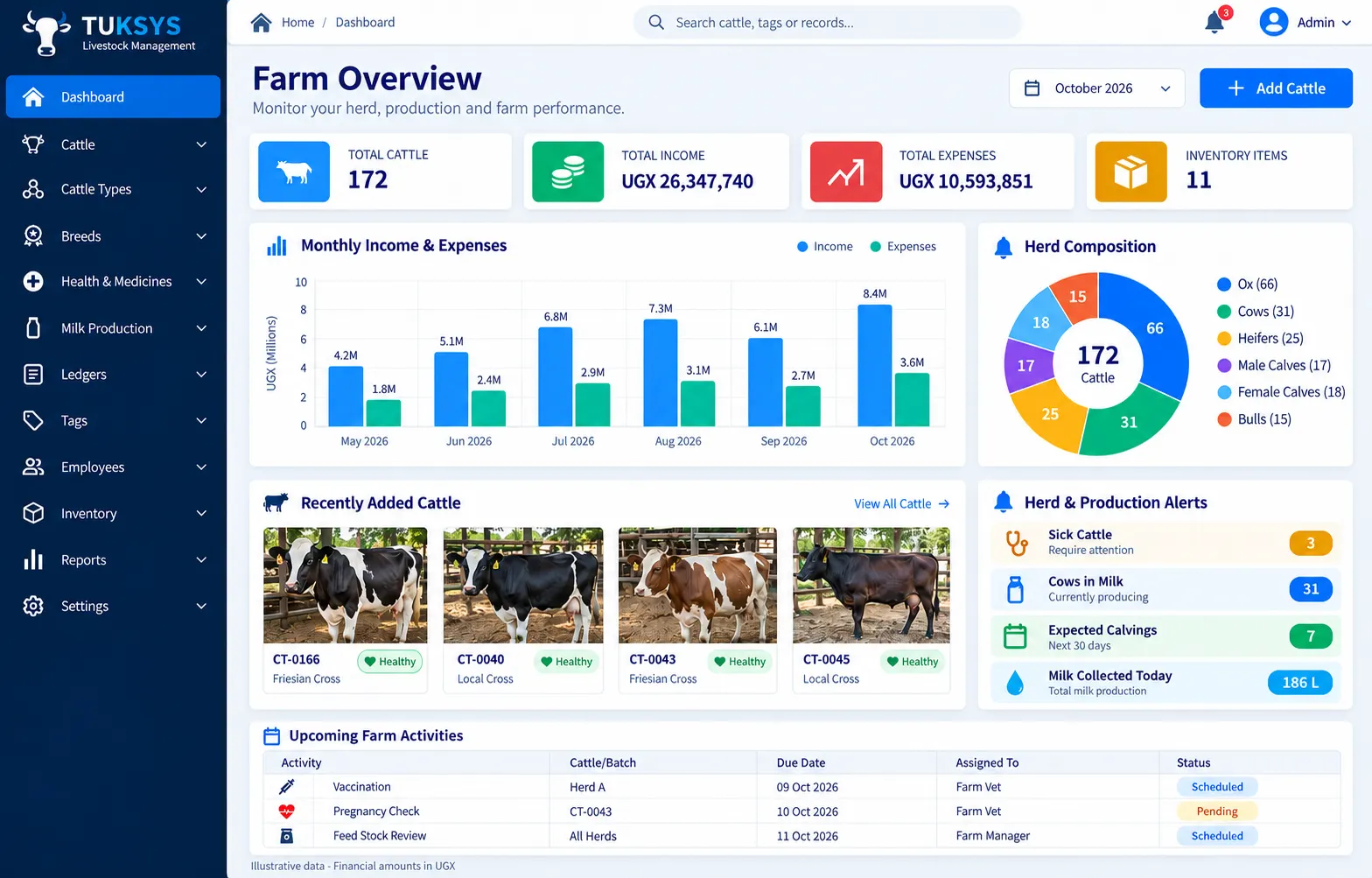Toggle Male Calves (17) legend entry
Screen dimensions: 1372x878
click(x=1274, y=366)
